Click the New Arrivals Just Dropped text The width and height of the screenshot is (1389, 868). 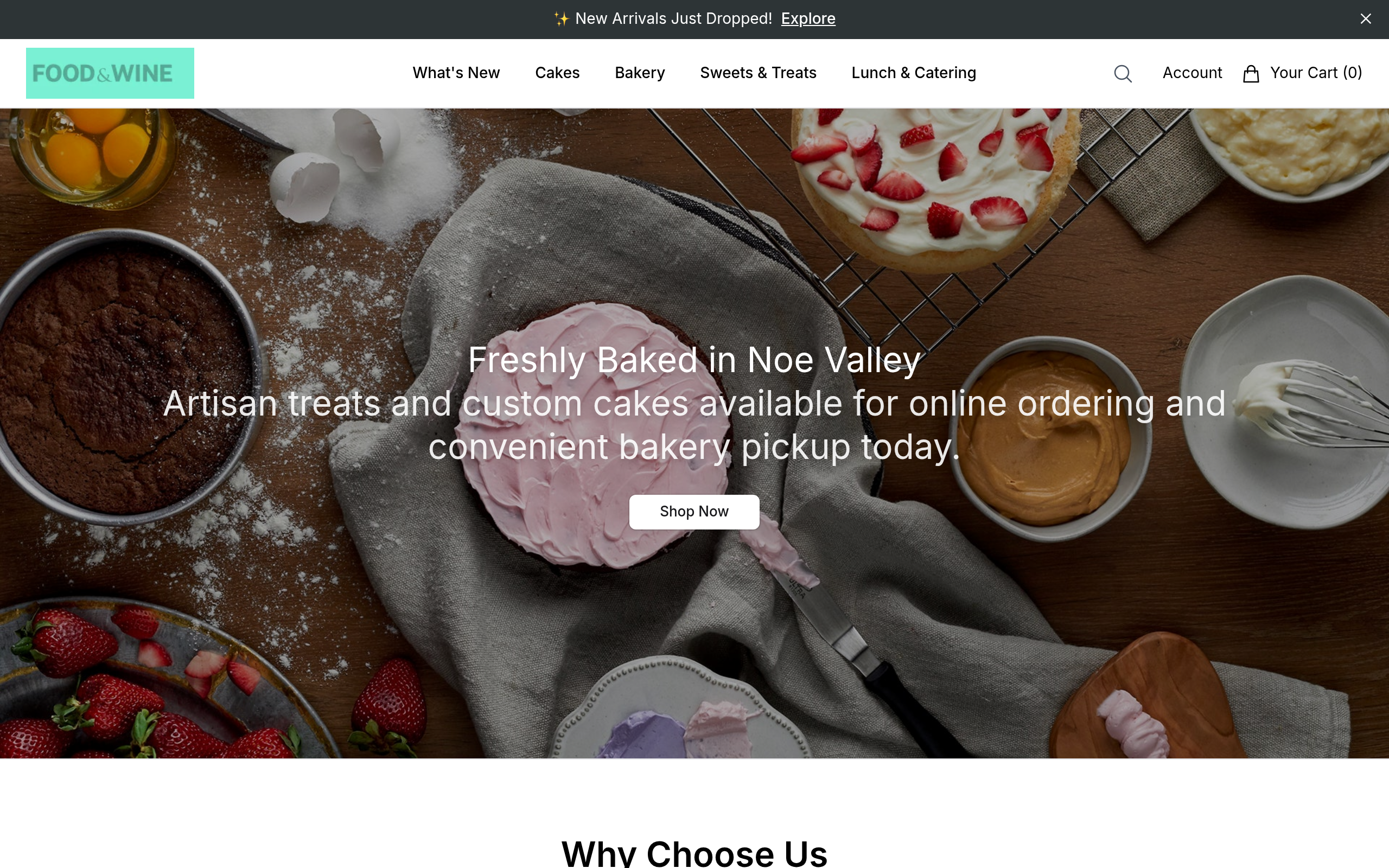673,19
